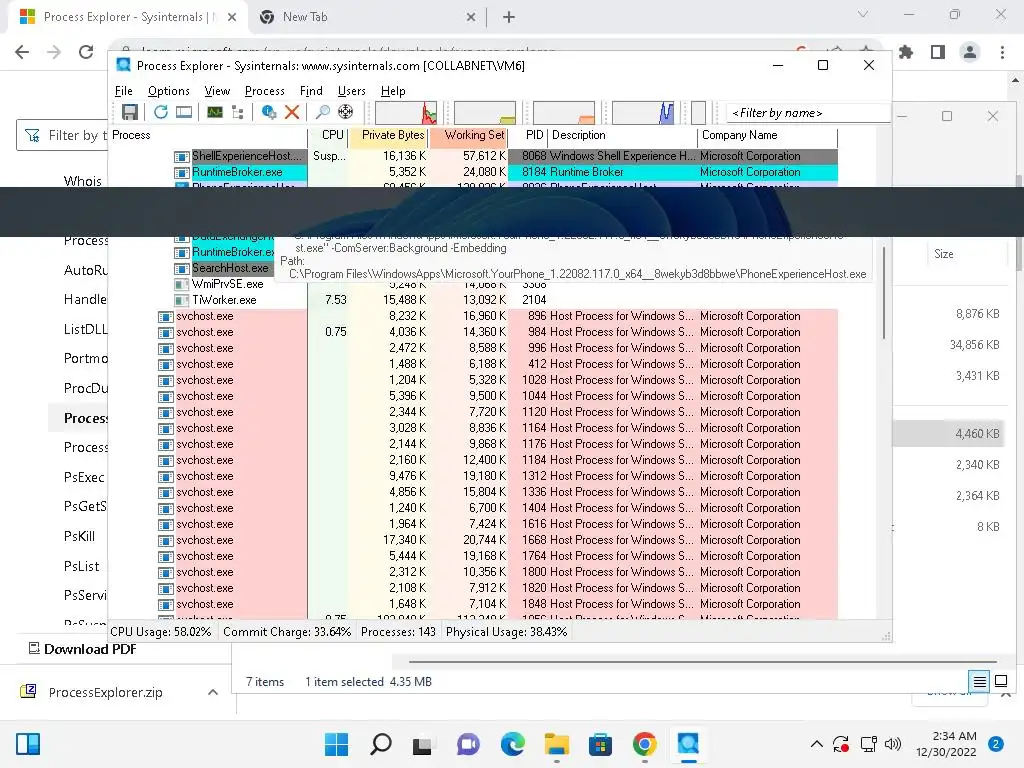
Task: Click the Find handle or DLL magnifier icon
Action: pyautogui.click(x=323, y=112)
